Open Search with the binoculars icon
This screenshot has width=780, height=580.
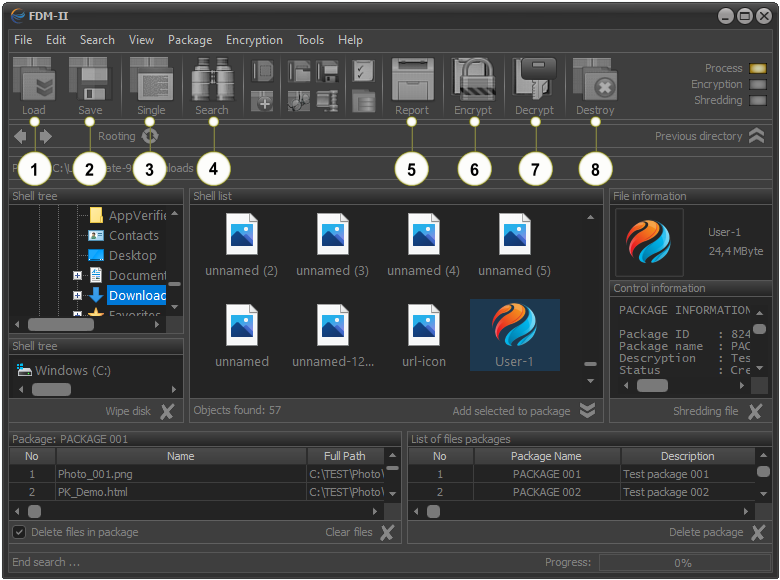tap(212, 80)
